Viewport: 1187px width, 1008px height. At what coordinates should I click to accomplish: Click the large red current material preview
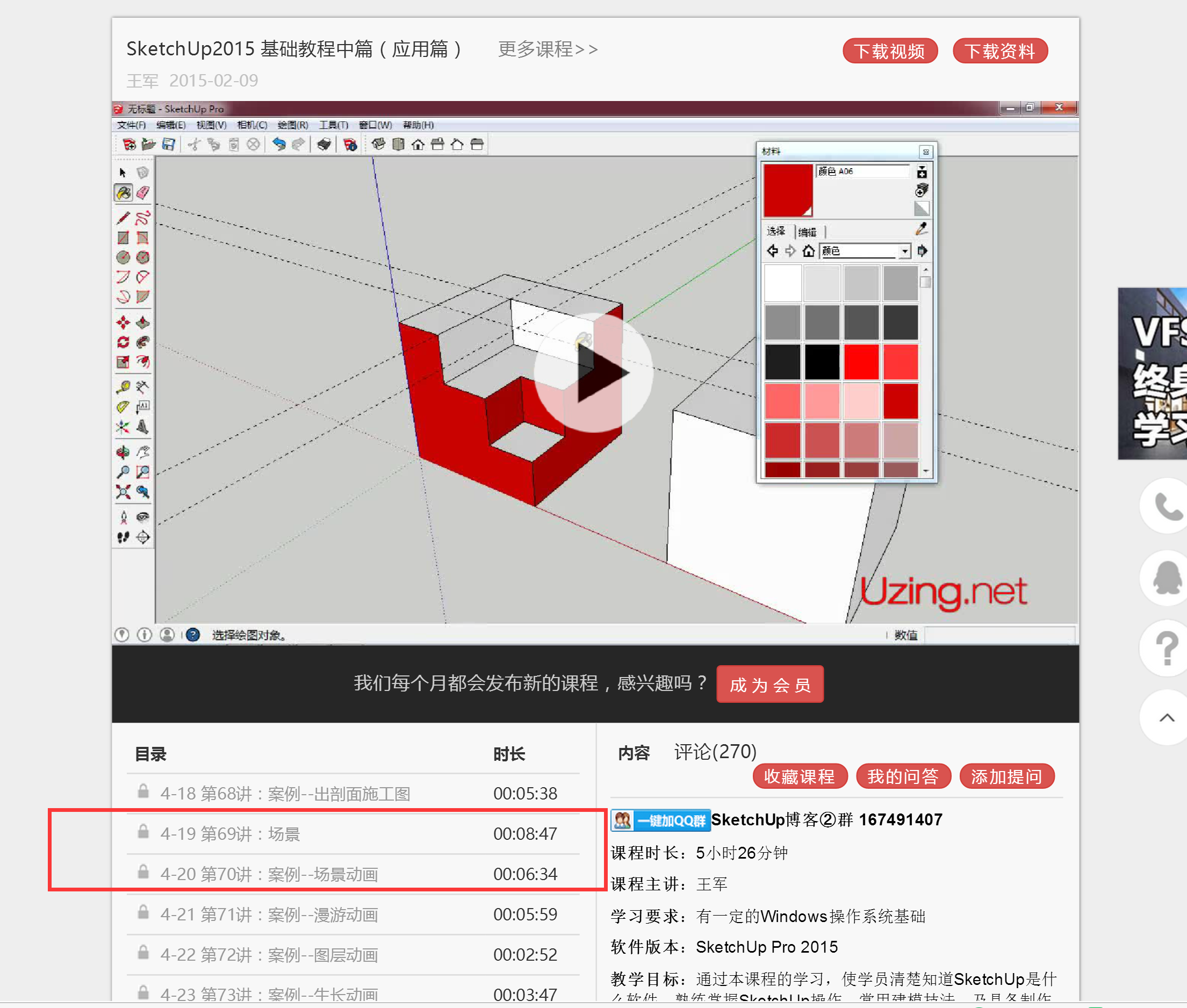[788, 190]
